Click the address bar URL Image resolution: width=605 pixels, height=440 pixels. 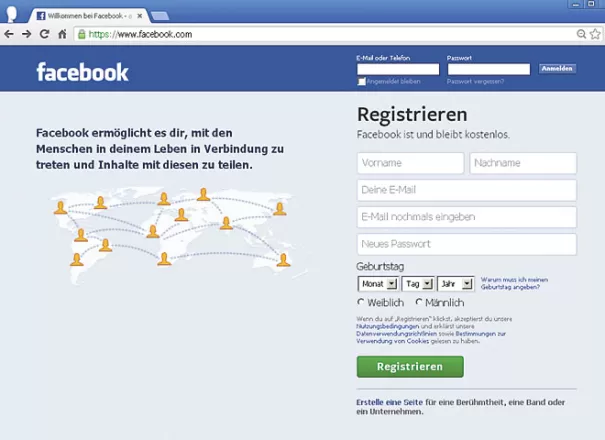140,34
